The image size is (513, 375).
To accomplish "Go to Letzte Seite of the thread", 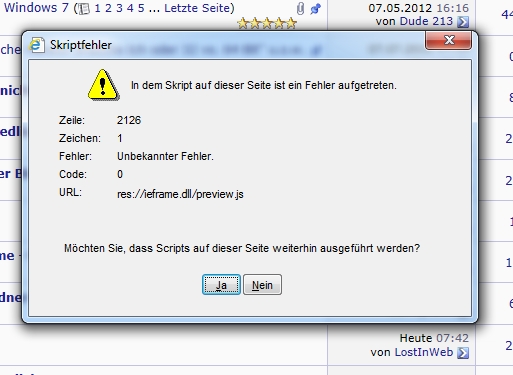I will (x=197, y=8).
